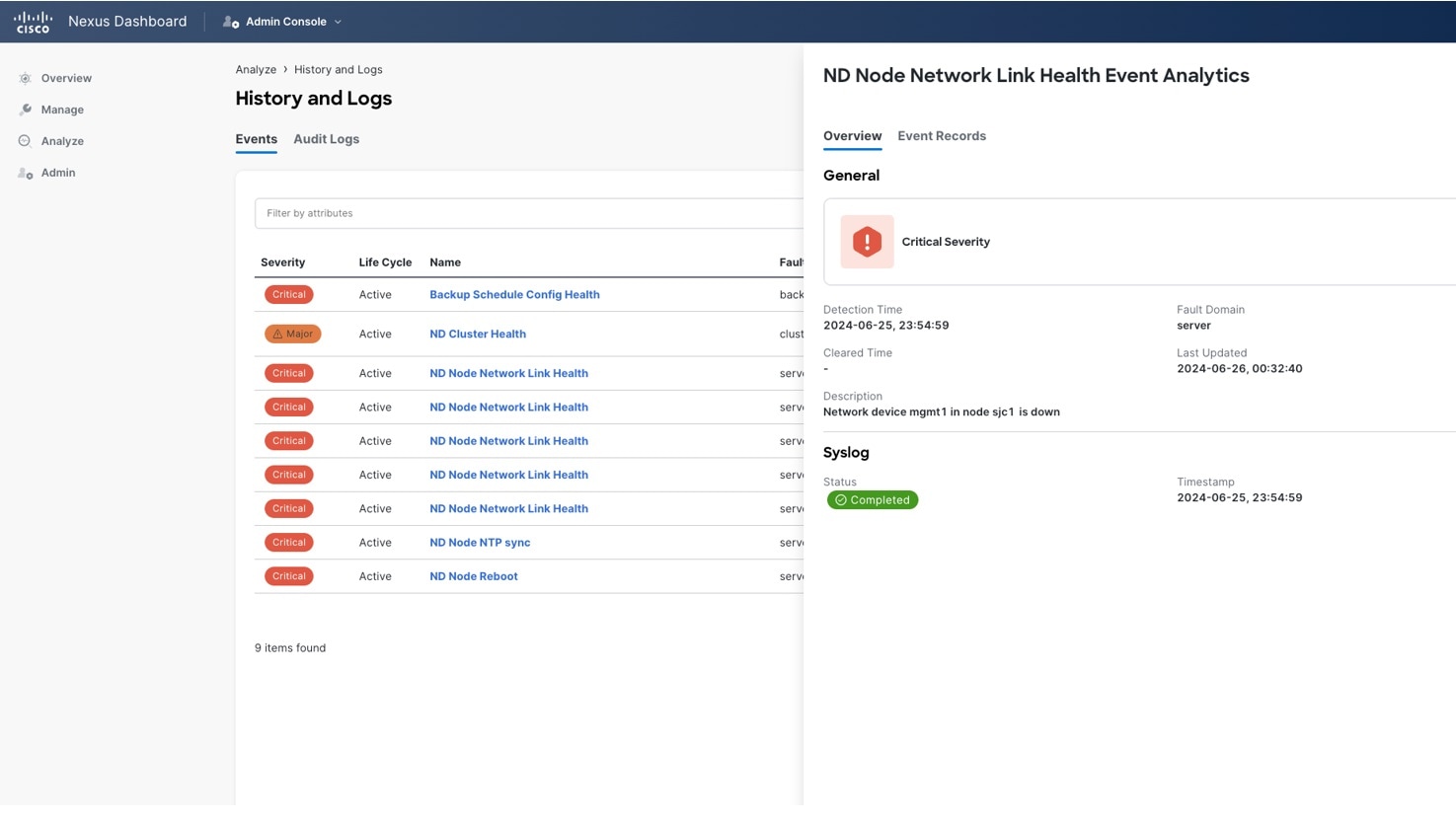The image size is (1456, 821).
Task: Click the panel title ND Node Network Link Health Event Analytics
Action: tap(1036, 76)
